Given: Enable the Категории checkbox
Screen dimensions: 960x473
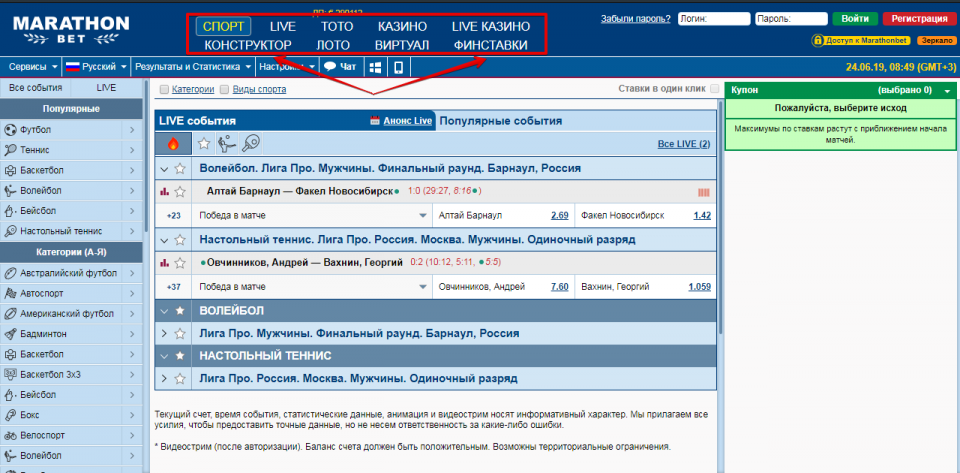Looking at the screenshot, I should [x=165, y=90].
